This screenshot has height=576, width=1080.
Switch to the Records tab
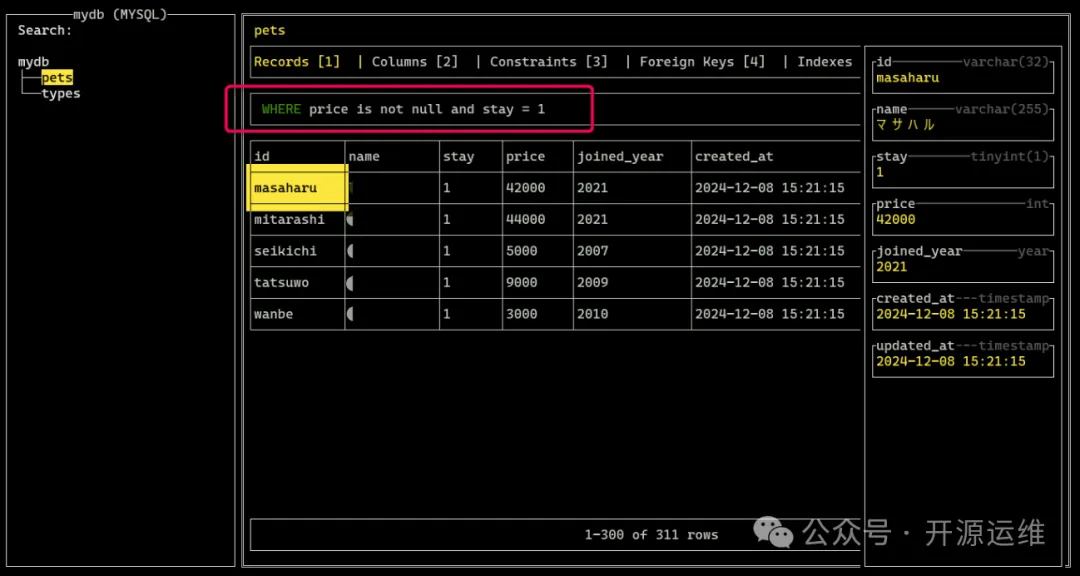(296, 62)
